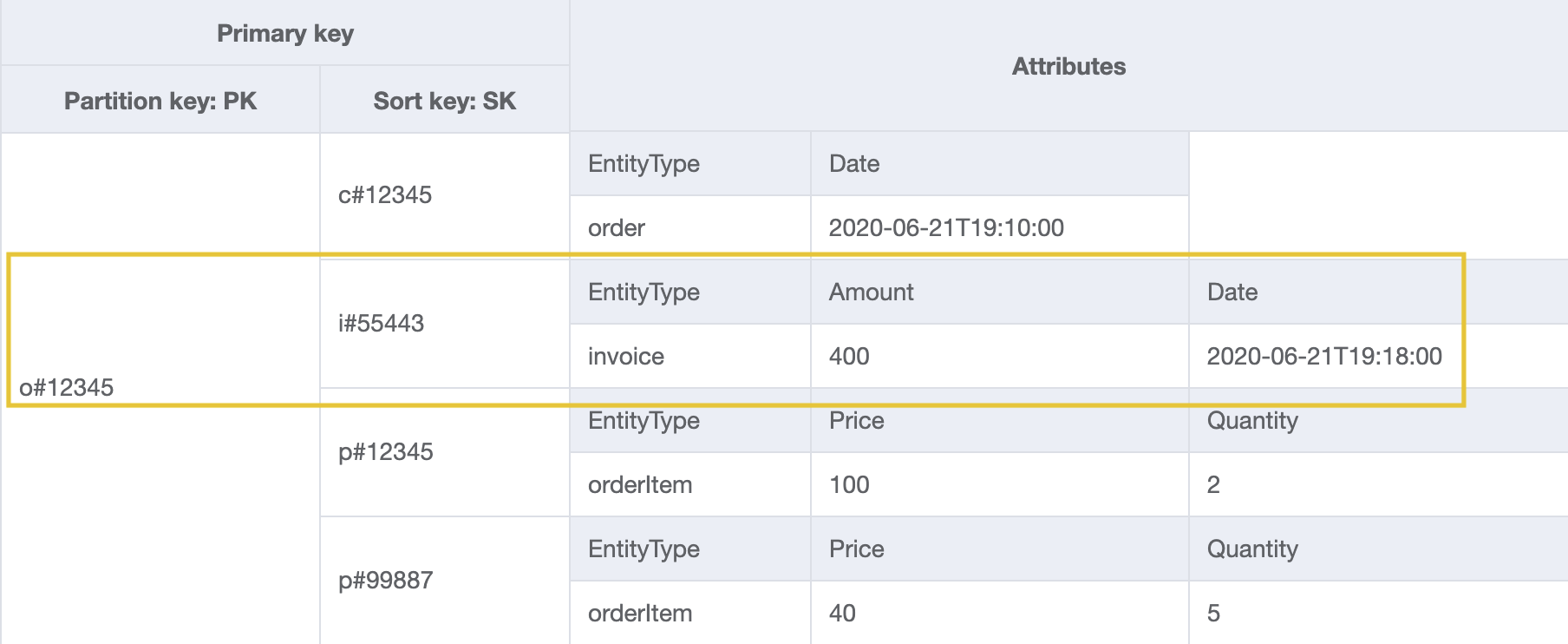Click the price value 40
Image resolution: width=1568 pixels, height=644 pixels.
click(842, 613)
